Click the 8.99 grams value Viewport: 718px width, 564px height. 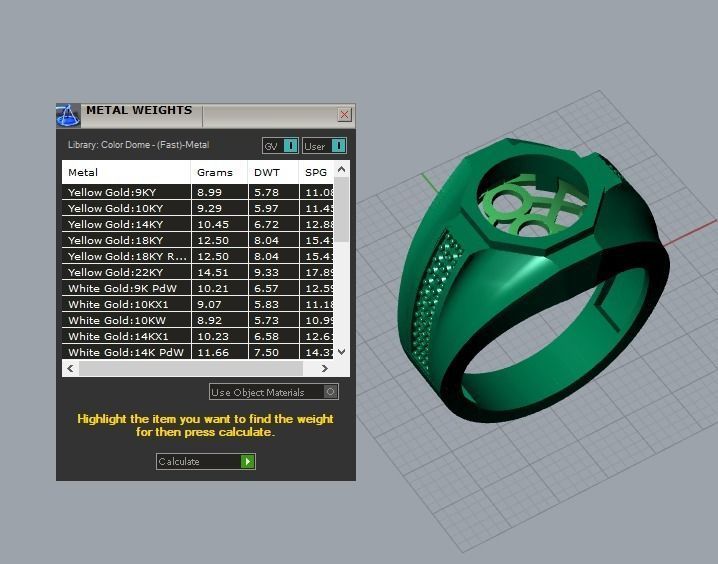pos(209,192)
